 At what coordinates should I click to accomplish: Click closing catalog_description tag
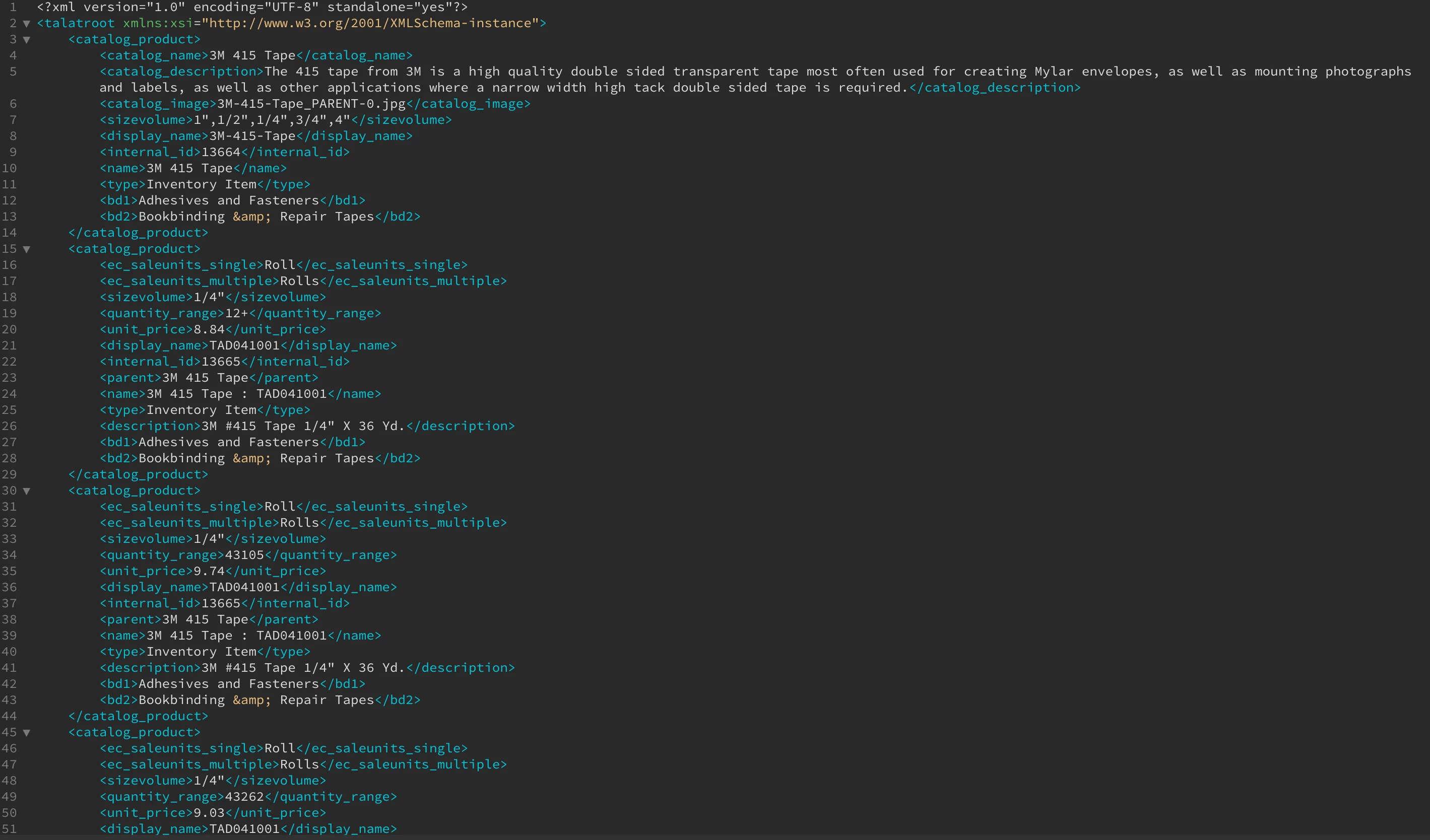click(x=995, y=88)
